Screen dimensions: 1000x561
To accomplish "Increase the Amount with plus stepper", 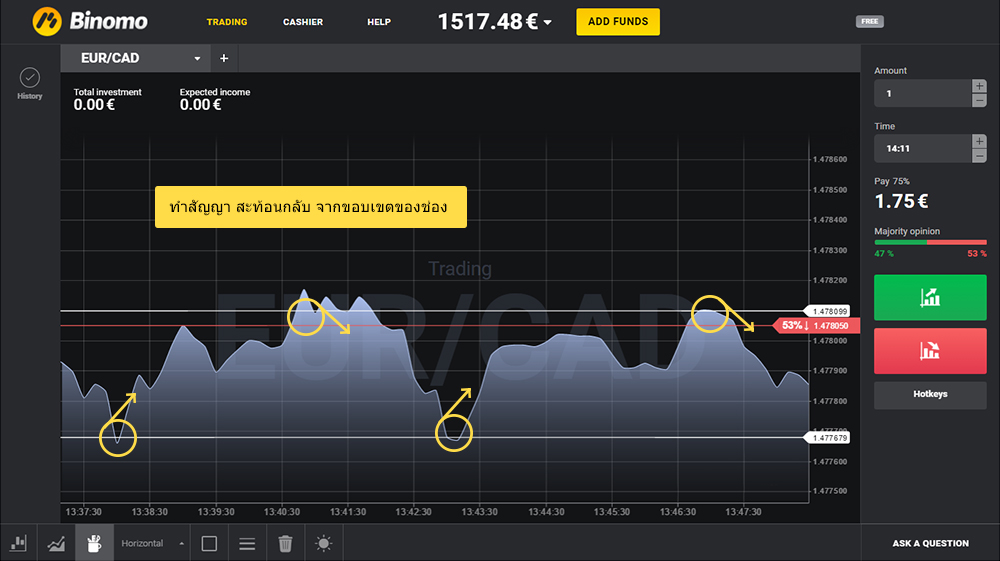I will [979, 86].
